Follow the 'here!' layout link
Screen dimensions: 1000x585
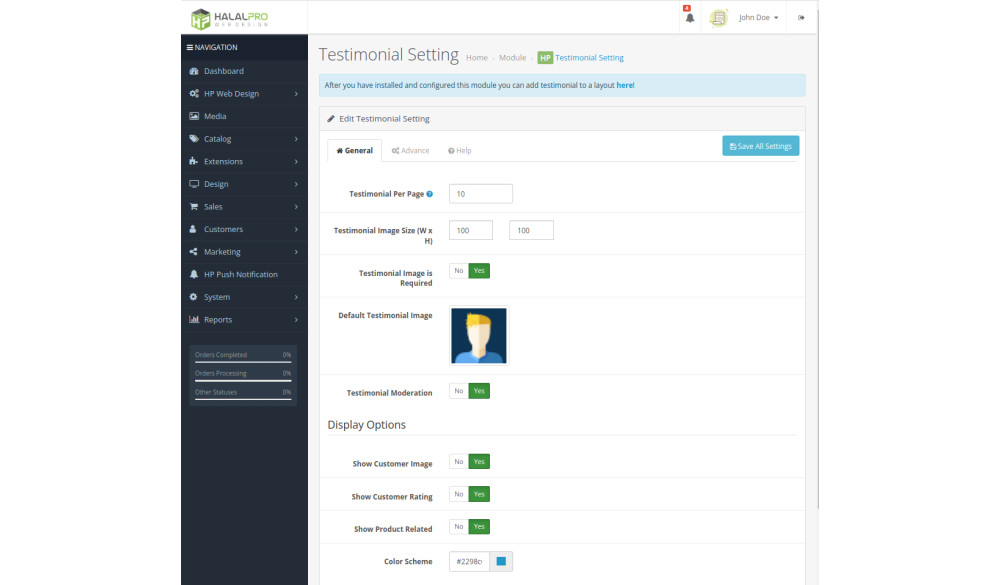(625, 86)
